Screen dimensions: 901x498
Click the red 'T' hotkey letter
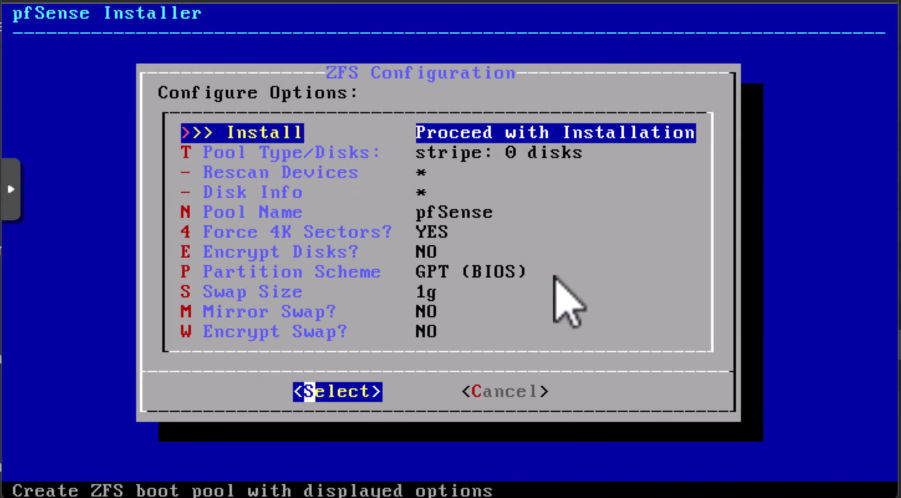186,153
